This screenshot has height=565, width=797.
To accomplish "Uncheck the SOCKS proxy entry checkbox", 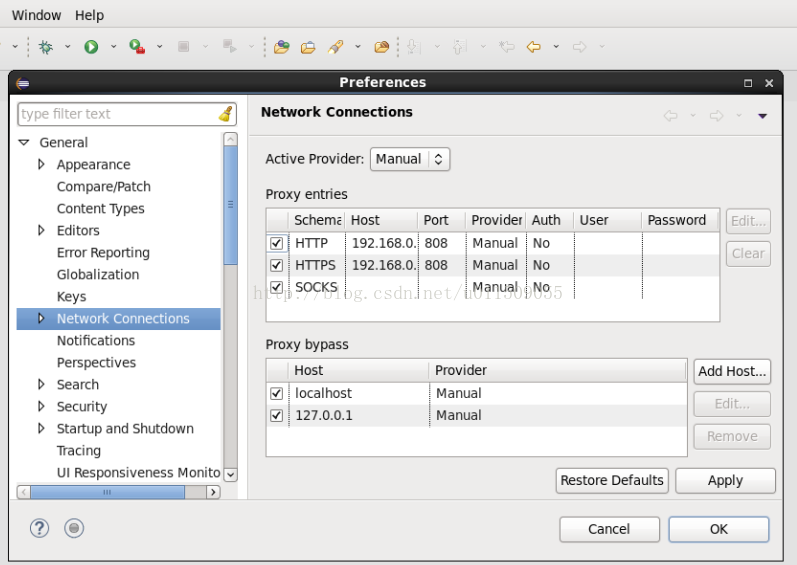I will click(277, 287).
